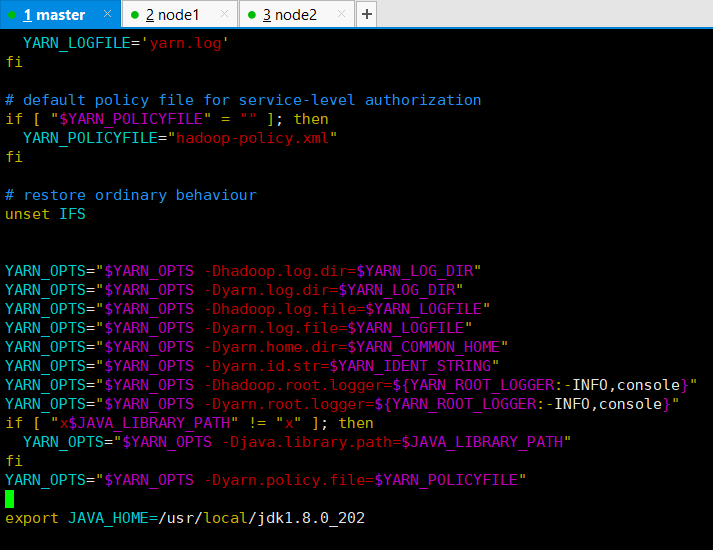Screen dimensions: 713x550
Task: Click green status dot on node1 tab
Action: [135, 15]
